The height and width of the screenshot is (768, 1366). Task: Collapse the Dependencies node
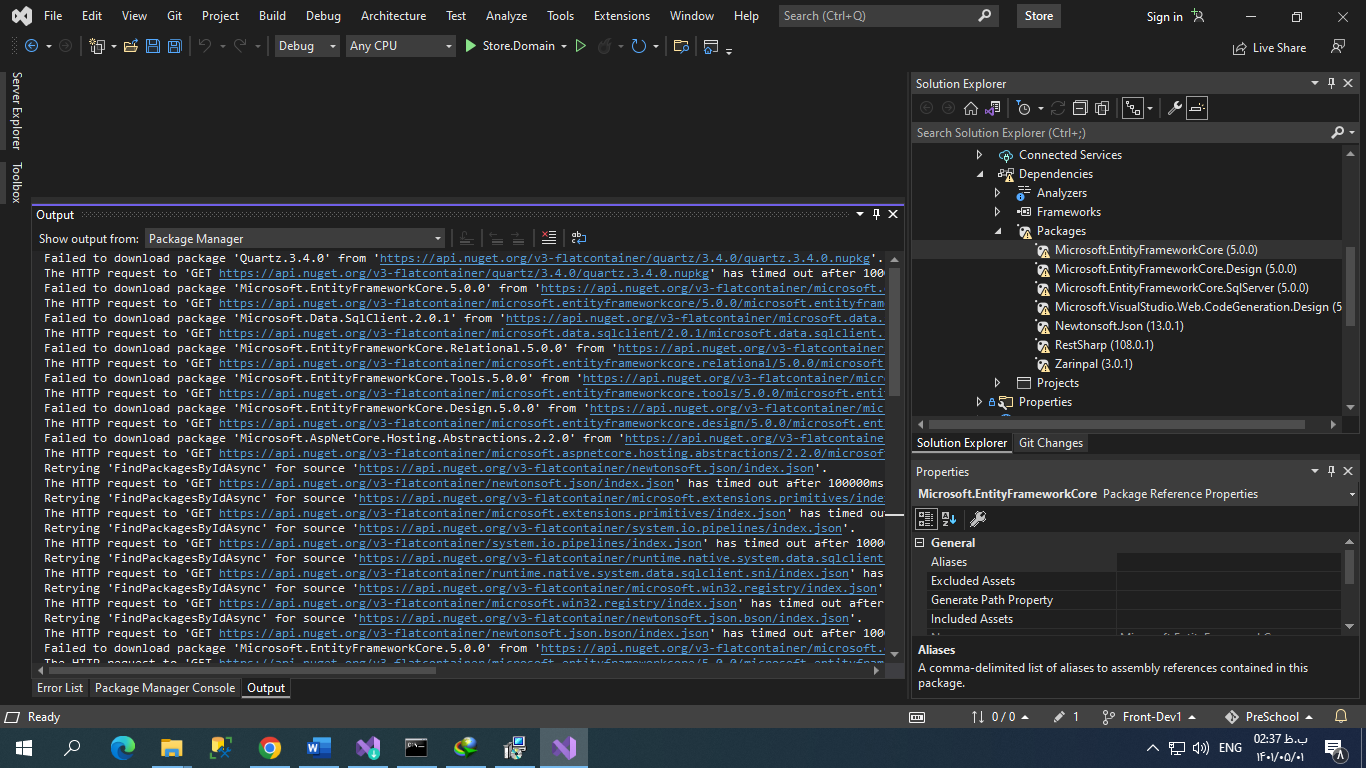(979, 174)
